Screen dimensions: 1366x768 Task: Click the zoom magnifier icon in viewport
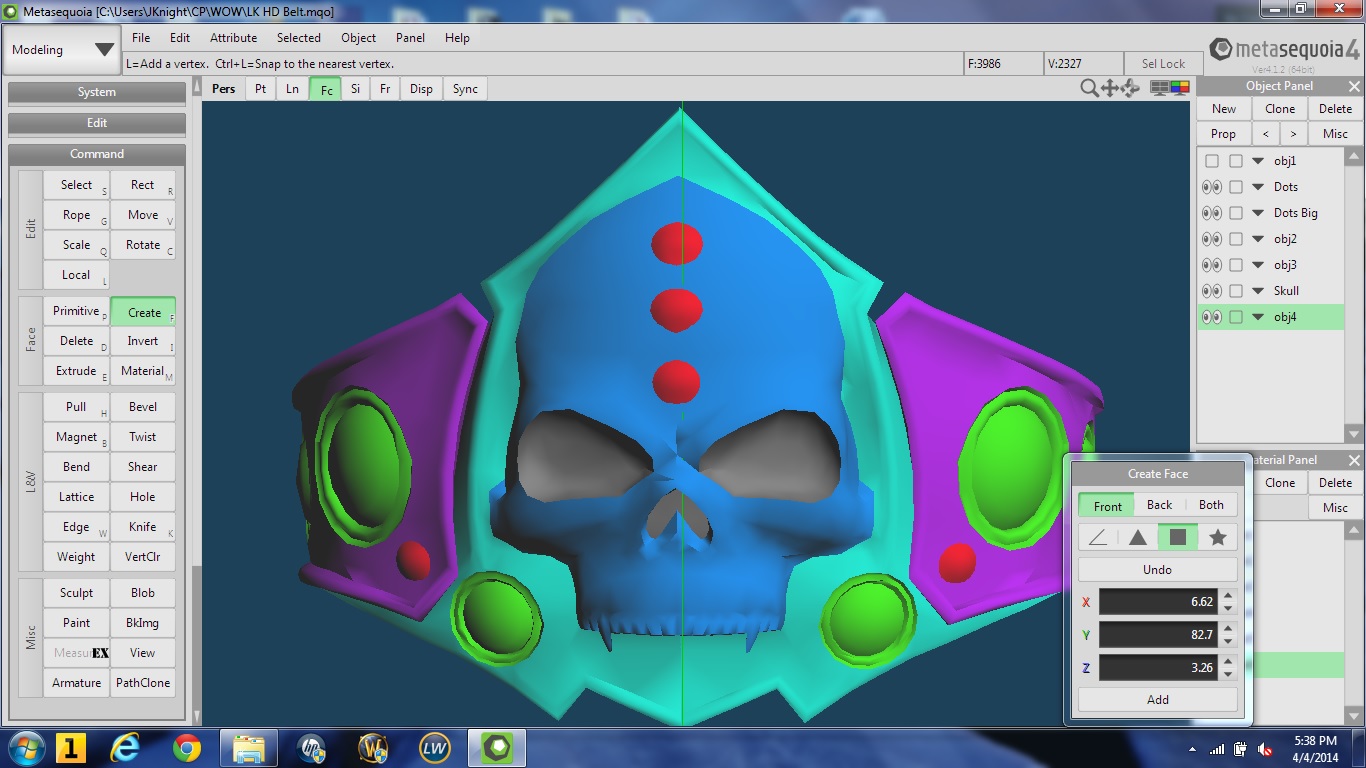tap(1089, 88)
